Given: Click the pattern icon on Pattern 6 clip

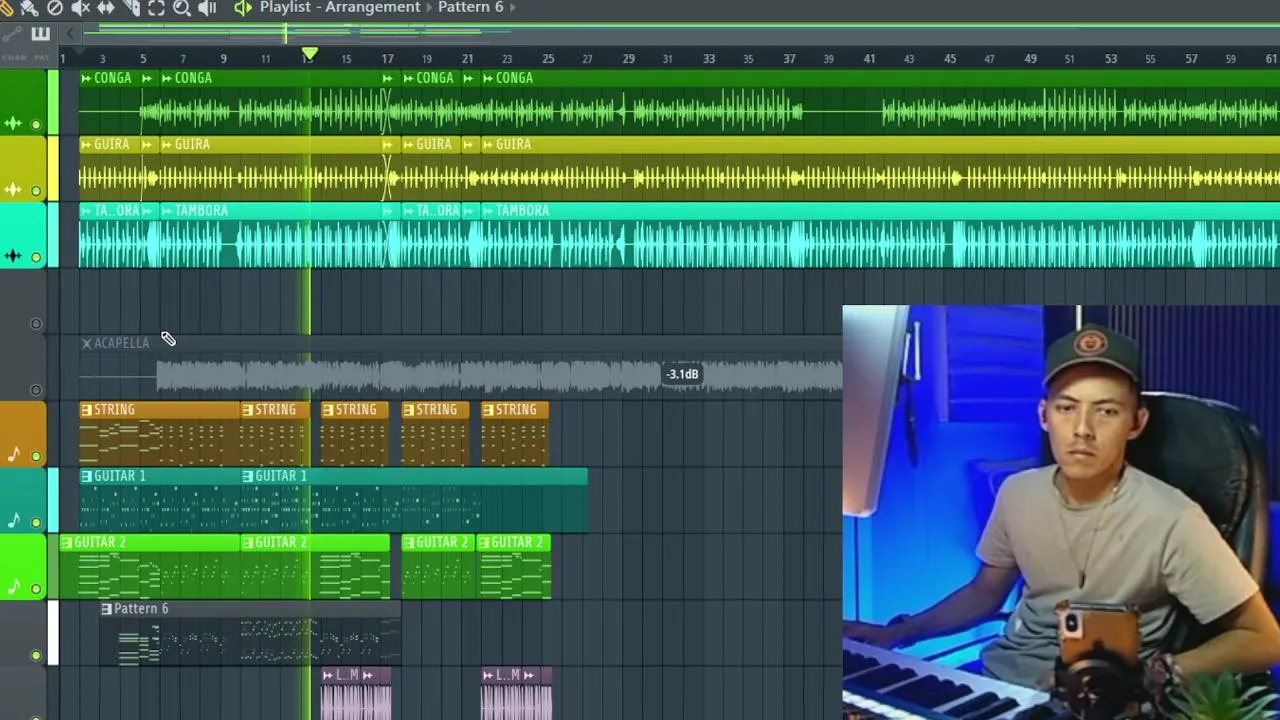Looking at the screenshot, I should point(106,609).
